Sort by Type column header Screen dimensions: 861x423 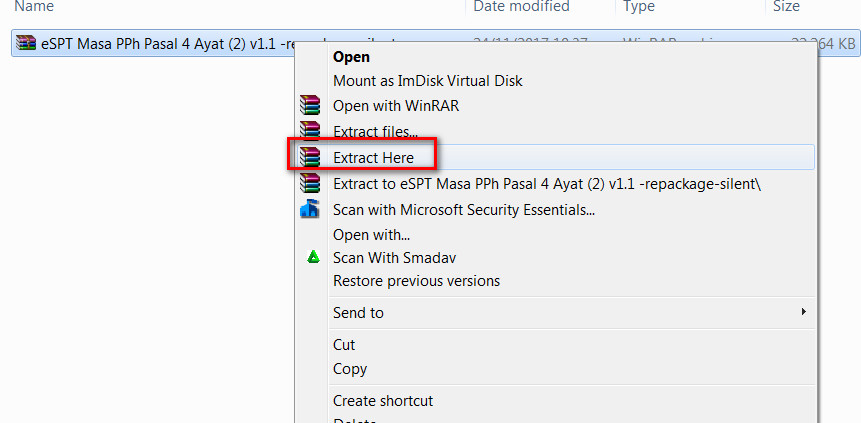pyautogui.click(x=638, y=7)
